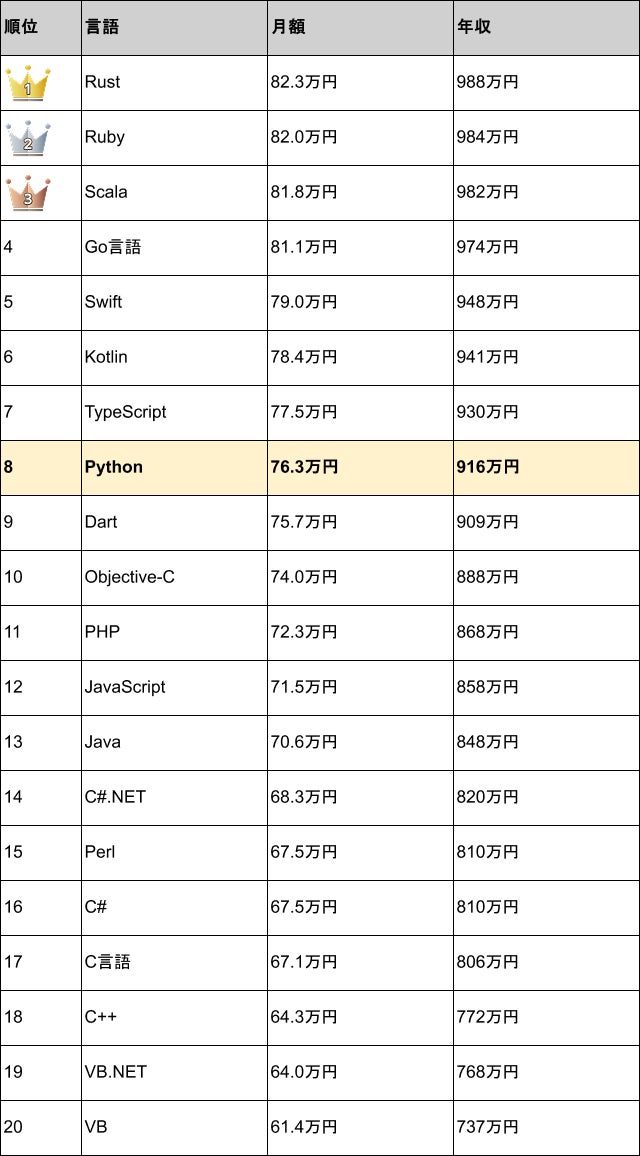Click the bronze third-place crown icon
The image size is (640, 1156).
point(28,192)
